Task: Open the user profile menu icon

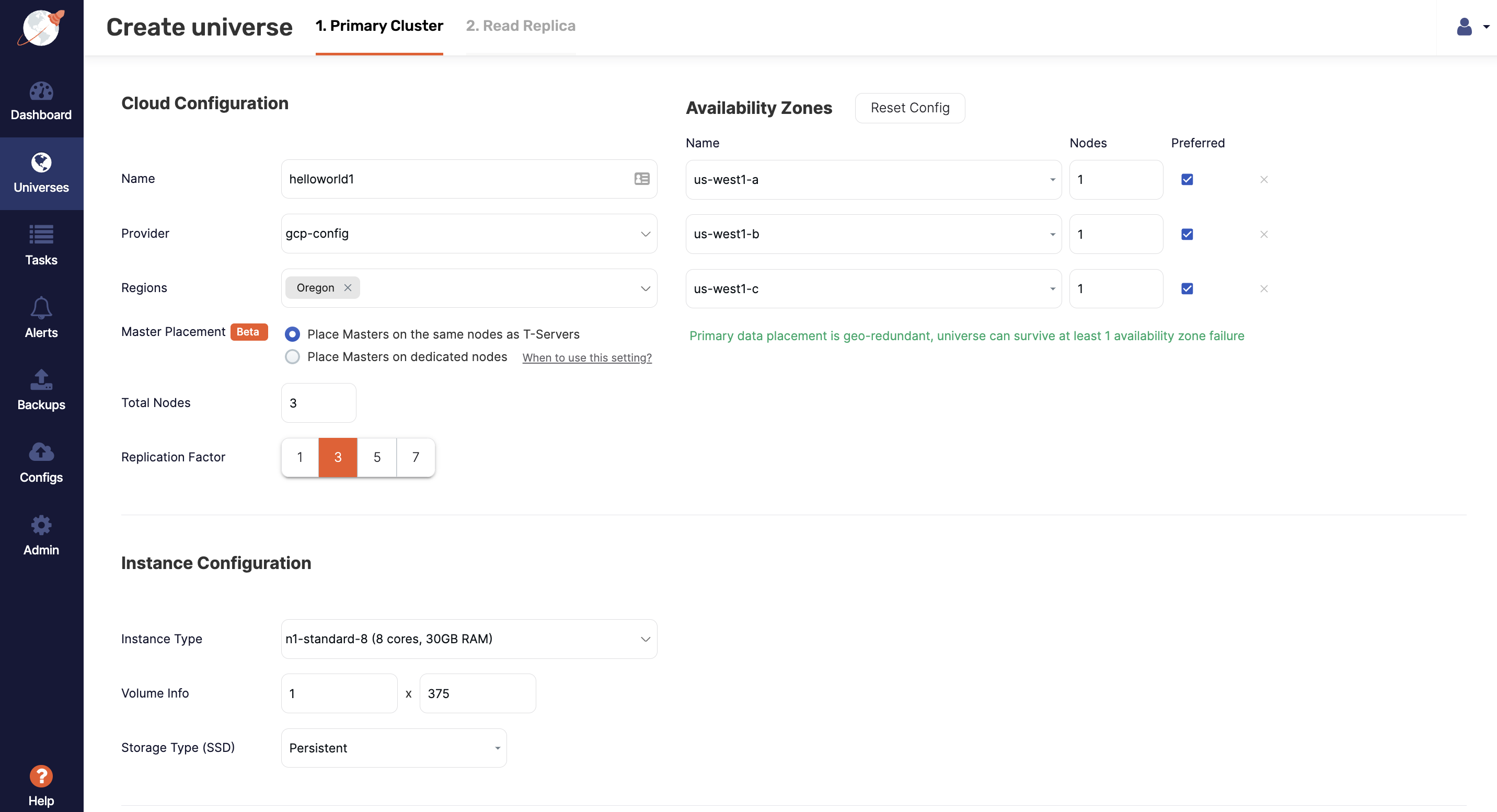Action: (x=1464, y=27)
